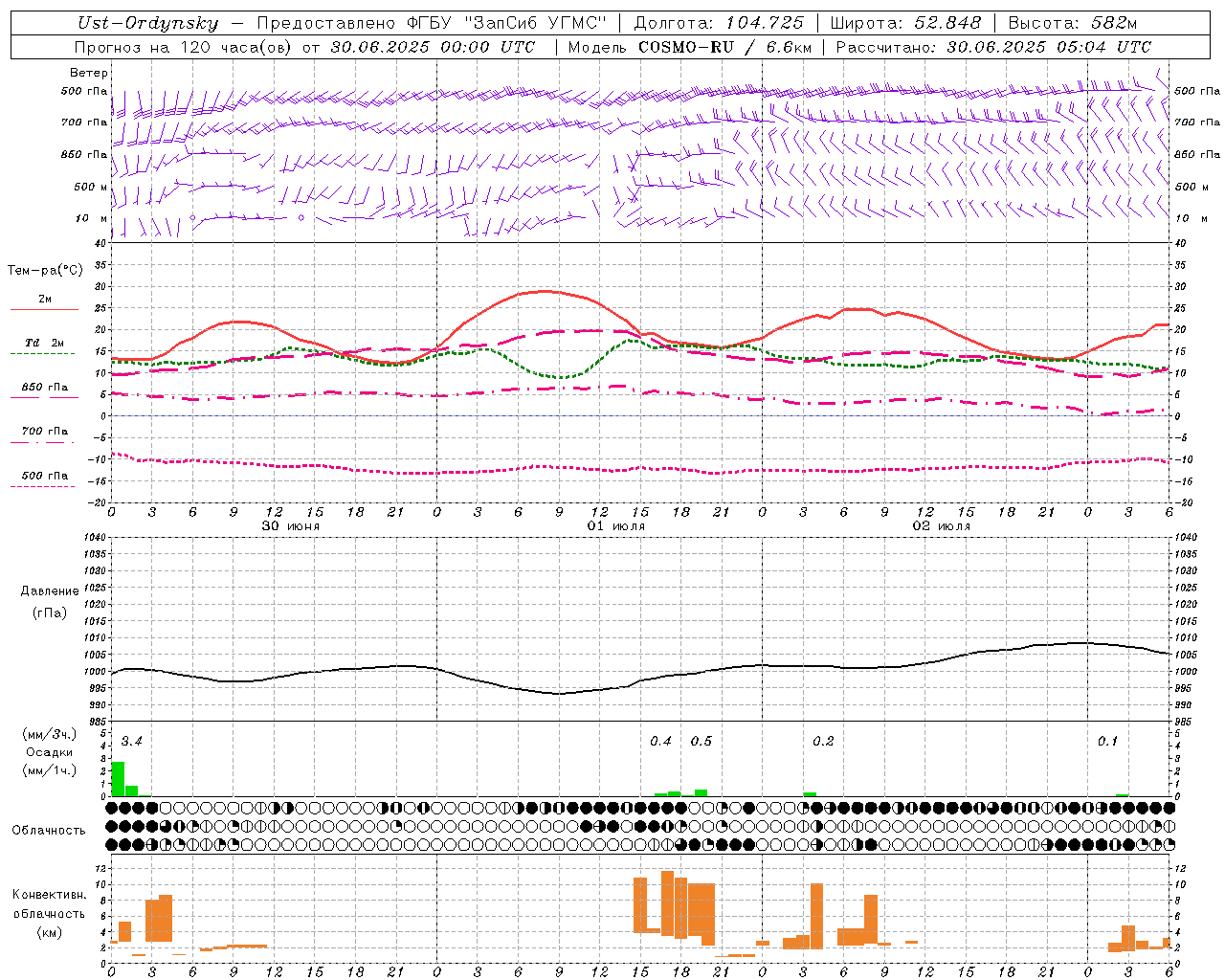Click the "Осадки" precipitation label
1225x980 pixels.
[50, 752]
